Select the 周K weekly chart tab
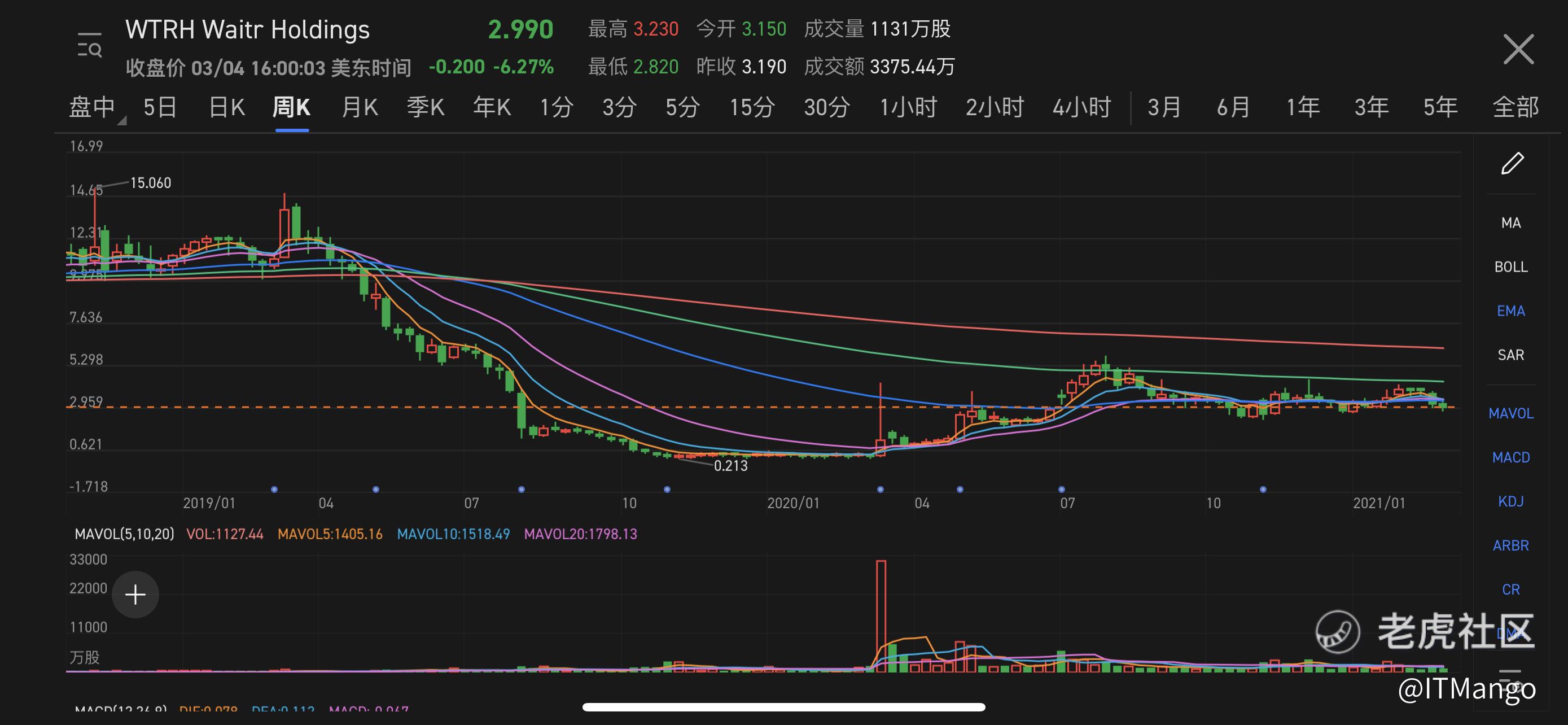The width and height of the screenshot is (1568, 725). coord(292,108)
